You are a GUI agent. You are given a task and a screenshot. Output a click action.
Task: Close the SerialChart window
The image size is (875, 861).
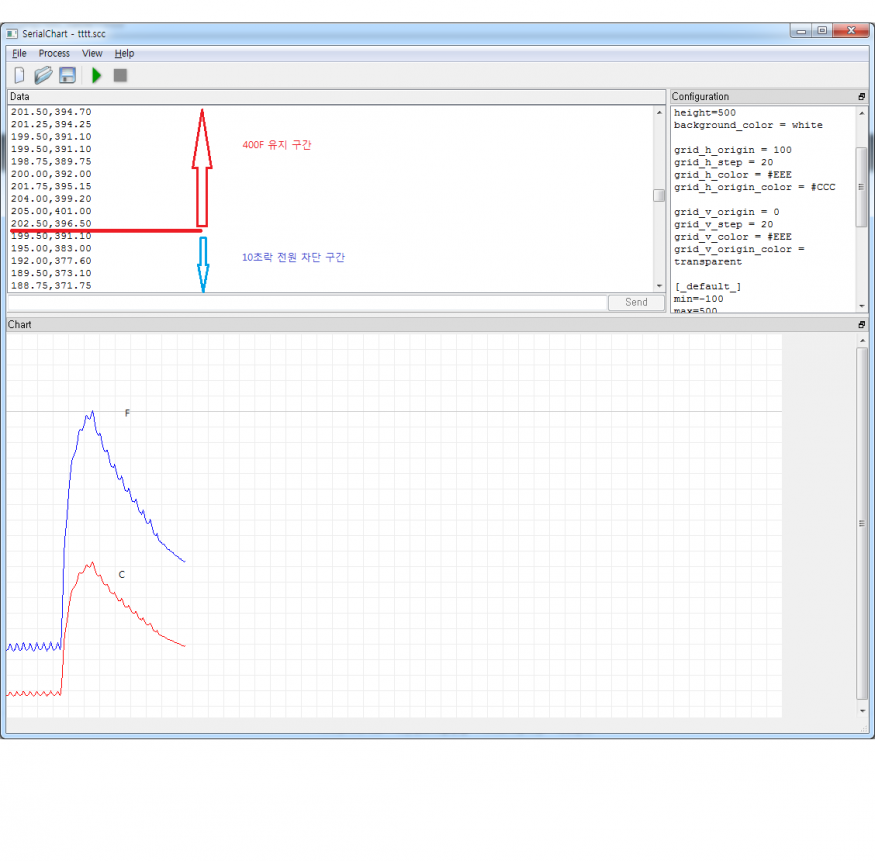[851, 31]
